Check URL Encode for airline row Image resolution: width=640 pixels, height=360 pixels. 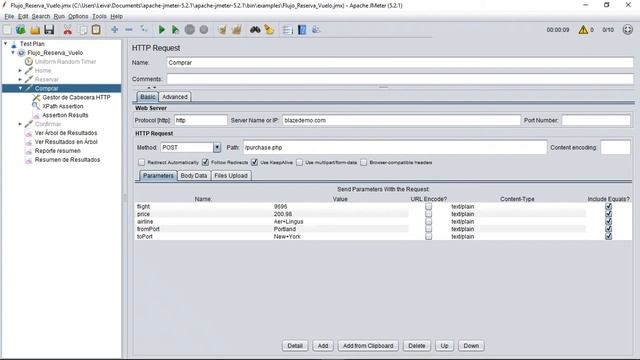click(428, 222)
